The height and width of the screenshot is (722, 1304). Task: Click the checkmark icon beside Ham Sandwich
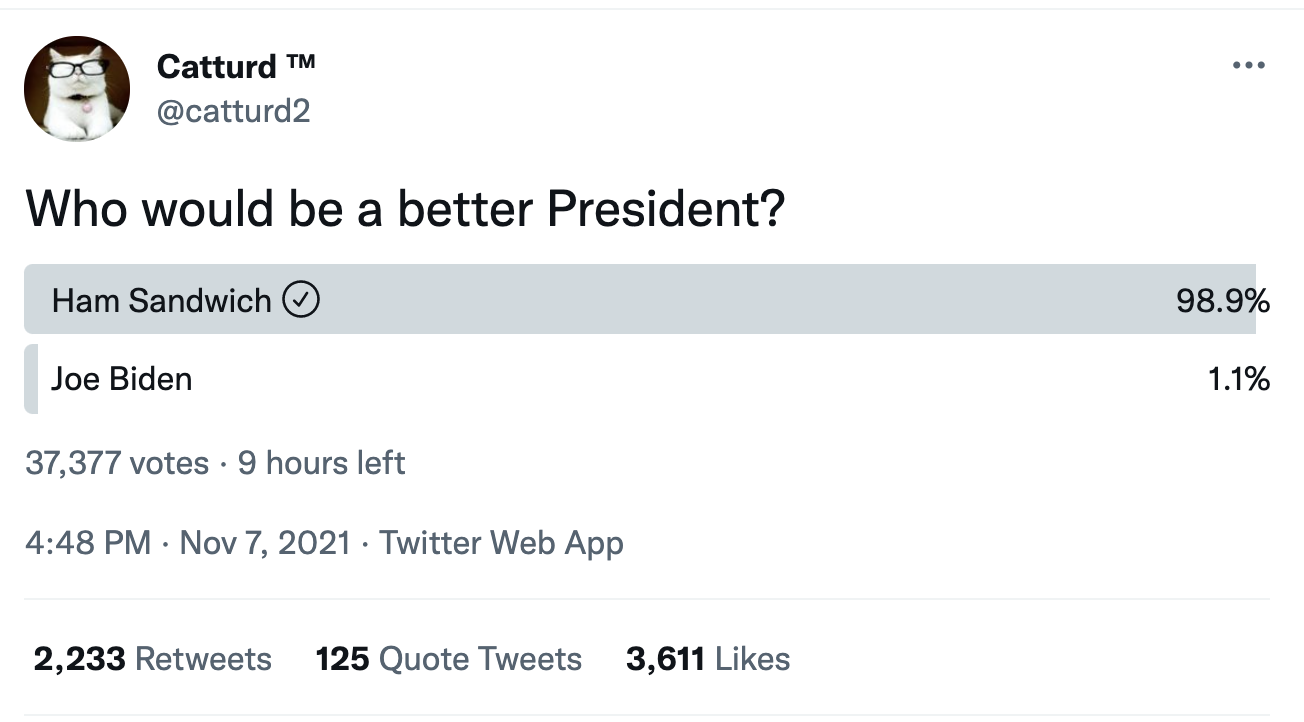coord(301,300)
